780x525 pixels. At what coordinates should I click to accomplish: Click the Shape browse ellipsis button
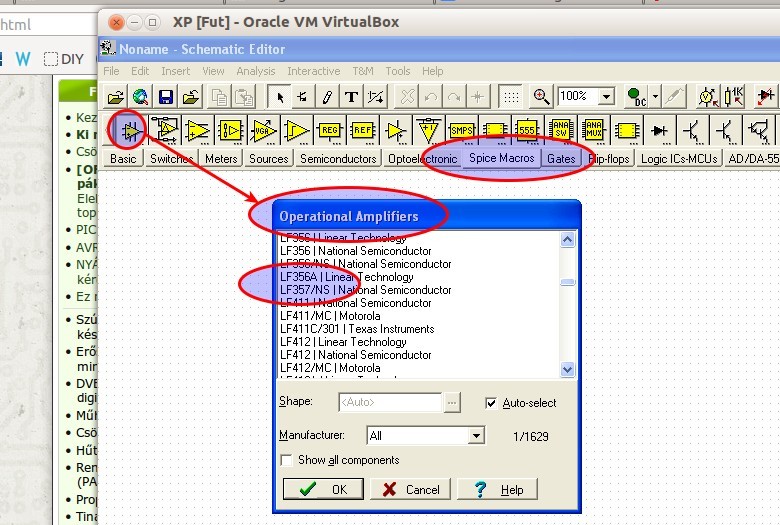[452, 402]
